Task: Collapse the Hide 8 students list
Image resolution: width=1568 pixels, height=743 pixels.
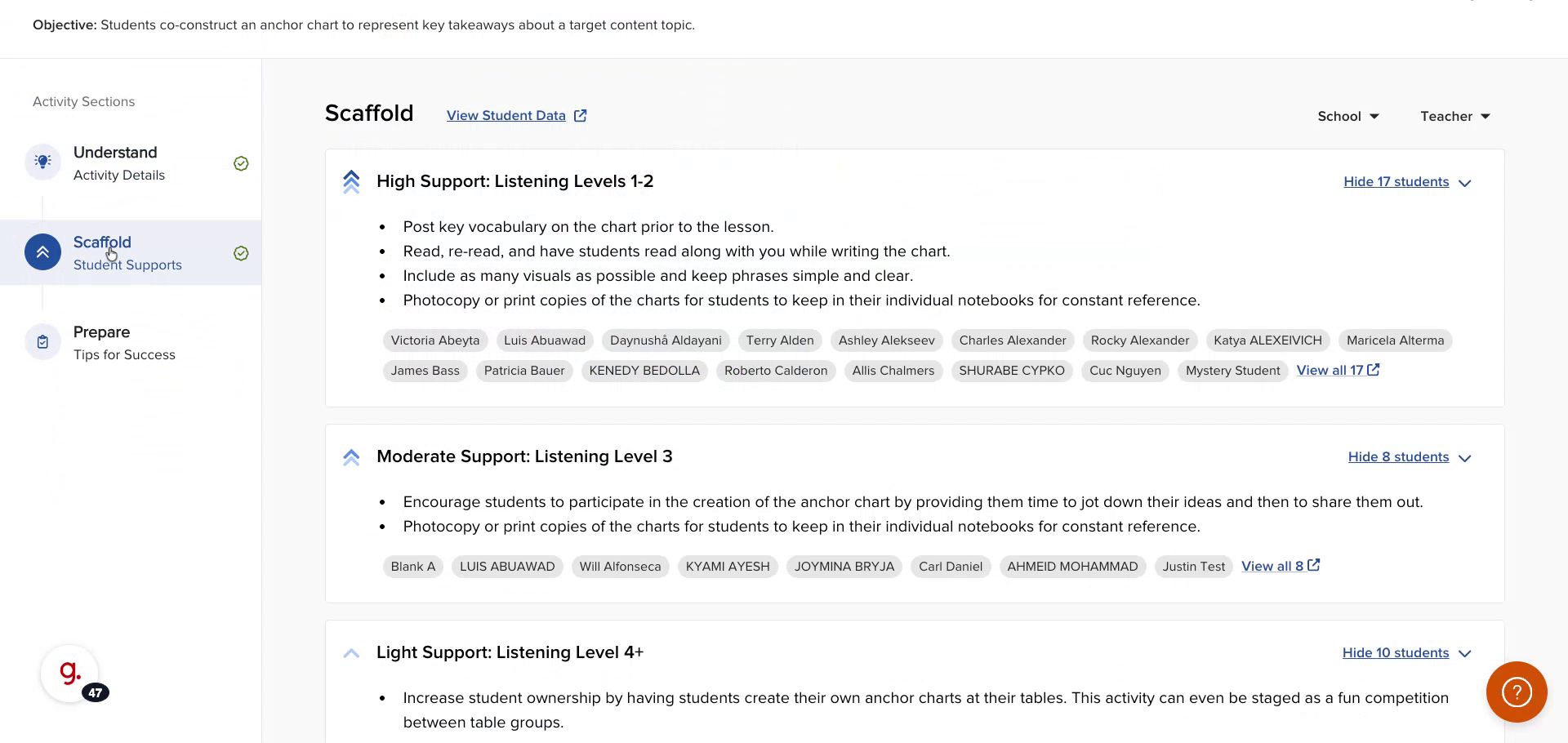Action: pos(1409,457)
